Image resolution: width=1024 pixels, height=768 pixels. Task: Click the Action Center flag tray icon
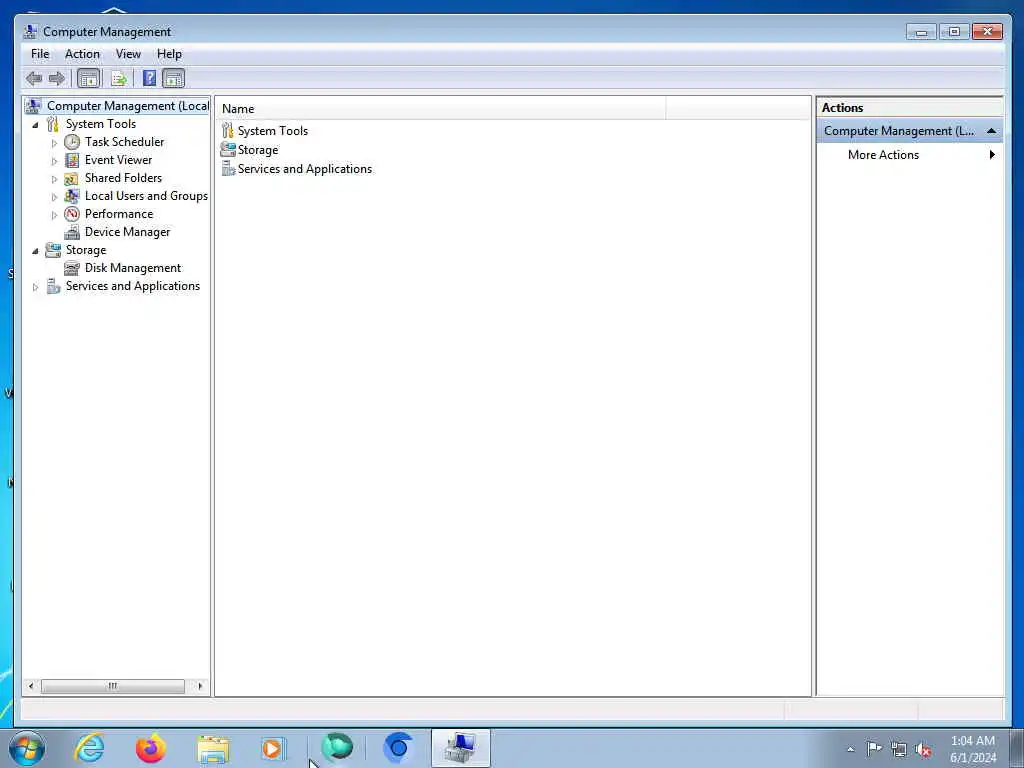[x=874, y=749]
